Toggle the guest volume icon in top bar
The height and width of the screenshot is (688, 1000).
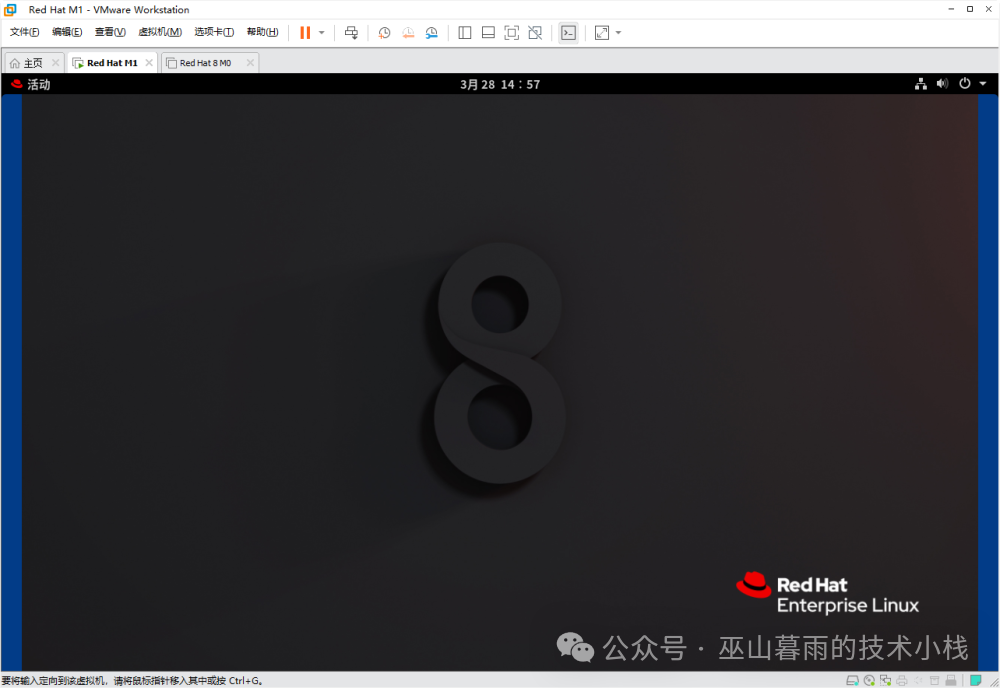(942, 84)
